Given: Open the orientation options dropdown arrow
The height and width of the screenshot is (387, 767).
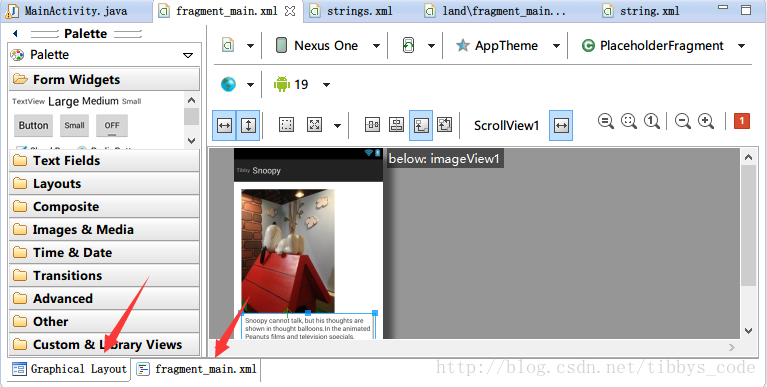Looking at the screenshot, I should (431, 46).
